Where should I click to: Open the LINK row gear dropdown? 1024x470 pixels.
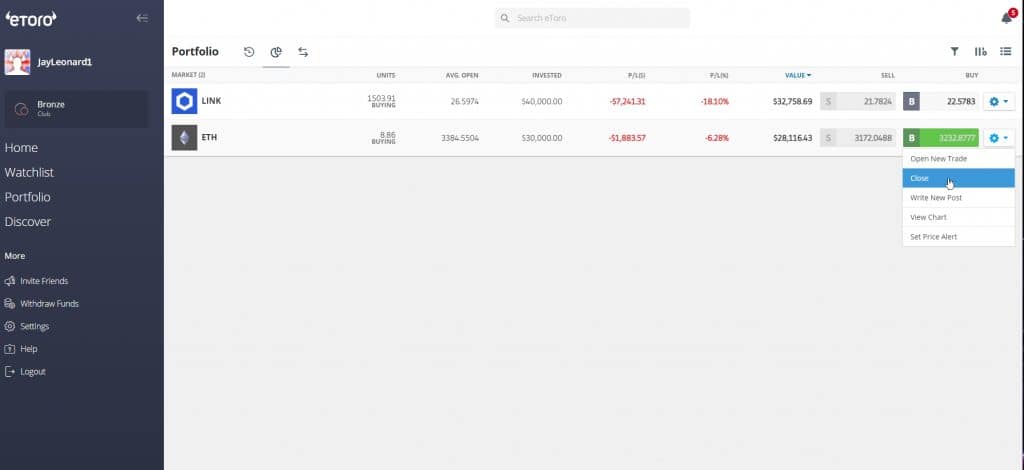click(999, 102)
